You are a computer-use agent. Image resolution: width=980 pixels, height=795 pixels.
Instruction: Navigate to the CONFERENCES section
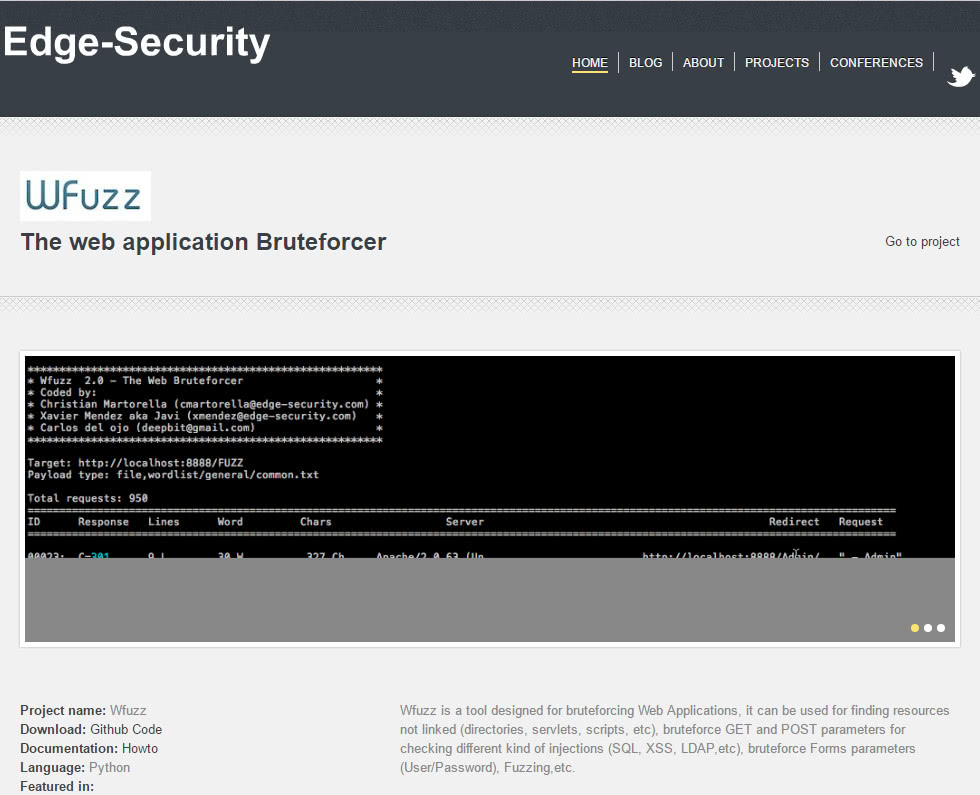[876, 62]
